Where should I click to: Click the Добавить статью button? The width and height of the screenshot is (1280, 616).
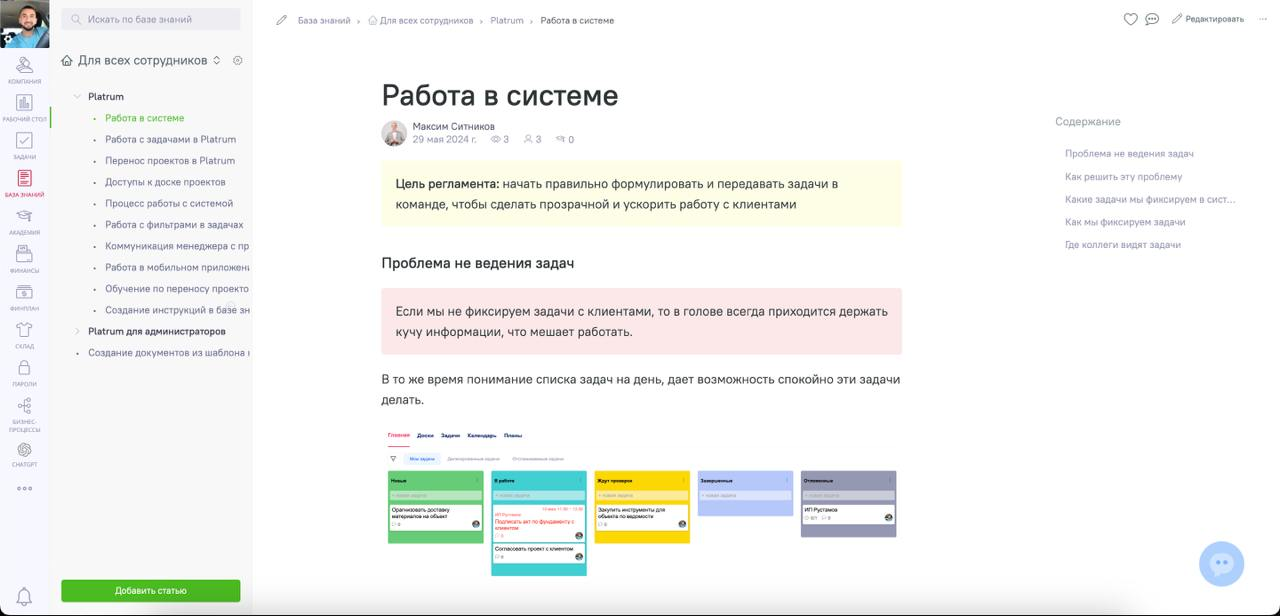pos(151,590)
